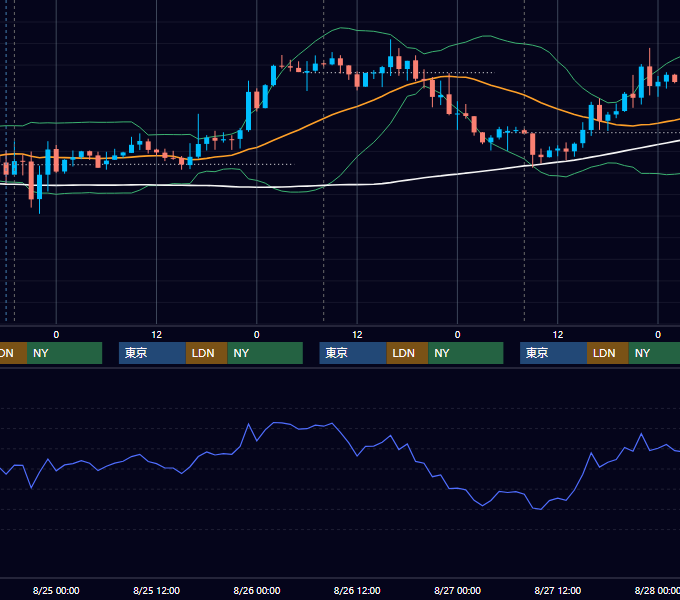The image size is (680, 600).
Task: Click the 8/25 12:00 date label
Action: click(157, 590)
